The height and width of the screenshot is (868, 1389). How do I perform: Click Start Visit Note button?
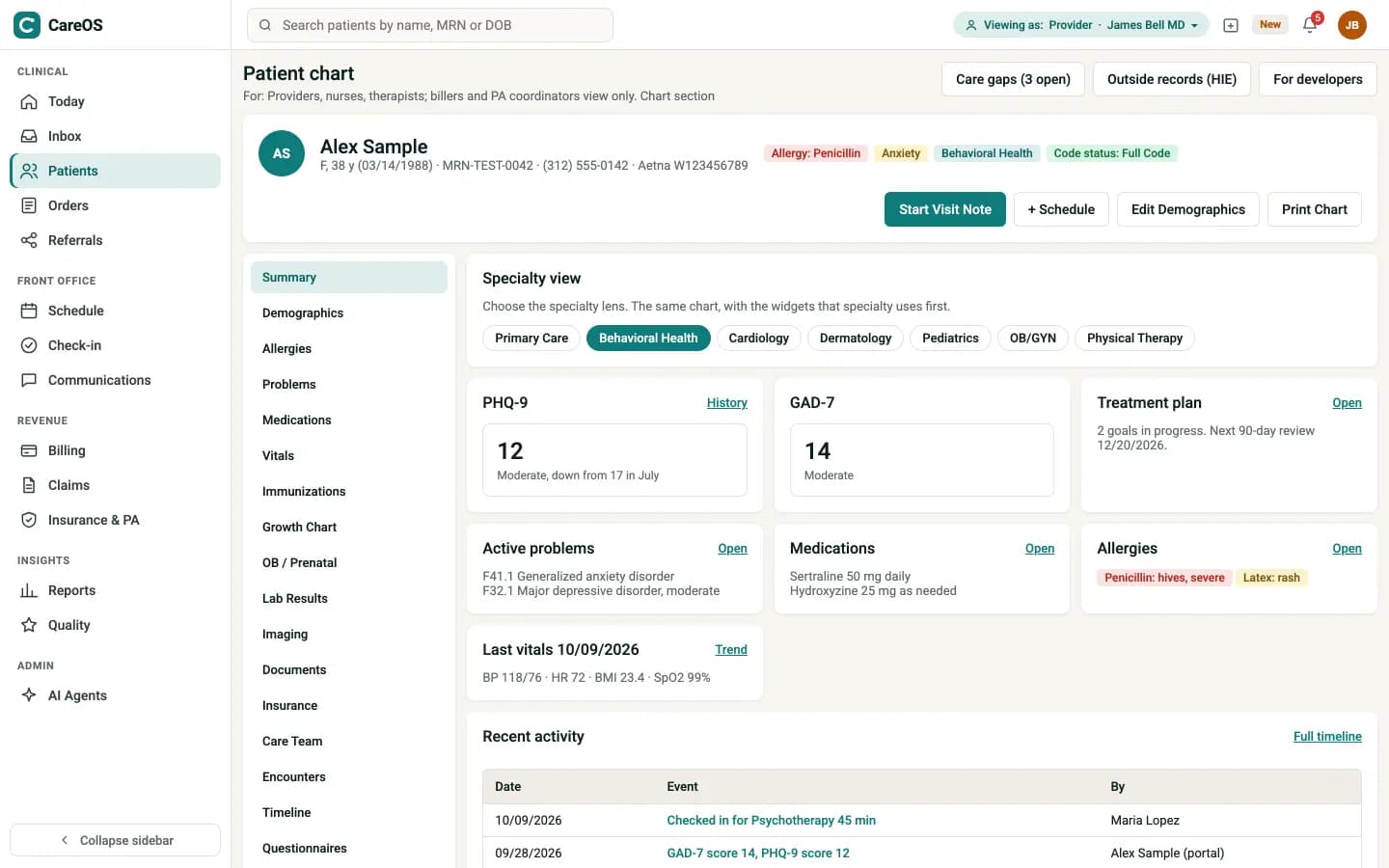point(945,209)
